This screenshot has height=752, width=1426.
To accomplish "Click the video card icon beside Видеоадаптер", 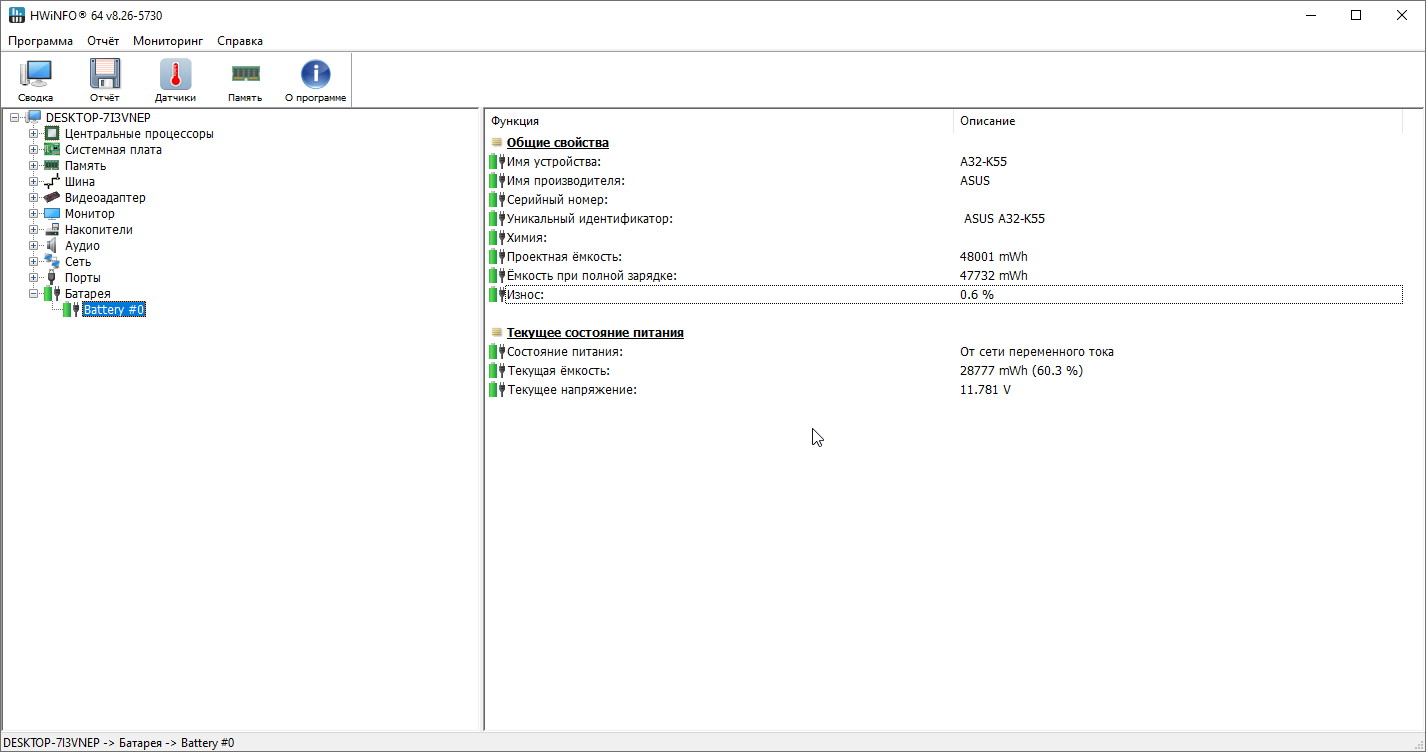I will (x=52, y=197).
